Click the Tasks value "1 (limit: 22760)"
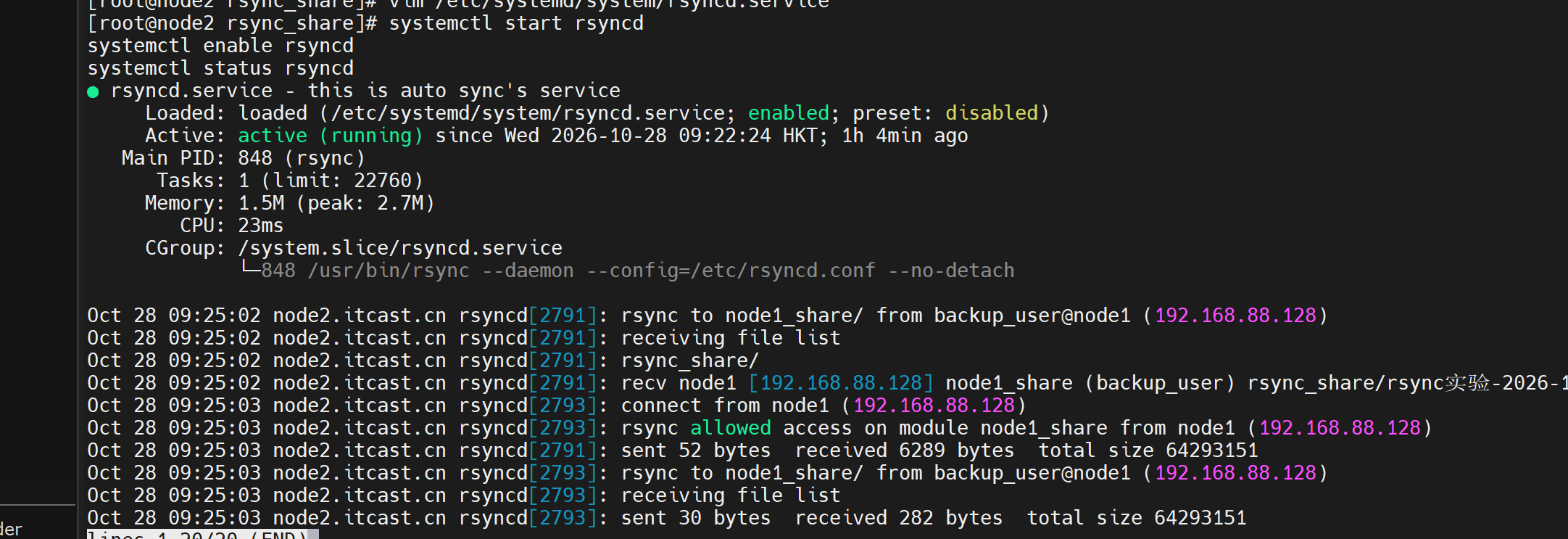 click(x=331, y=181)
